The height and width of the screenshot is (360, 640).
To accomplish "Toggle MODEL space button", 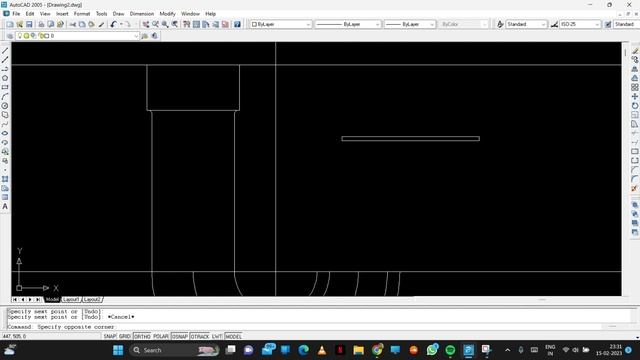I will 233,336.
